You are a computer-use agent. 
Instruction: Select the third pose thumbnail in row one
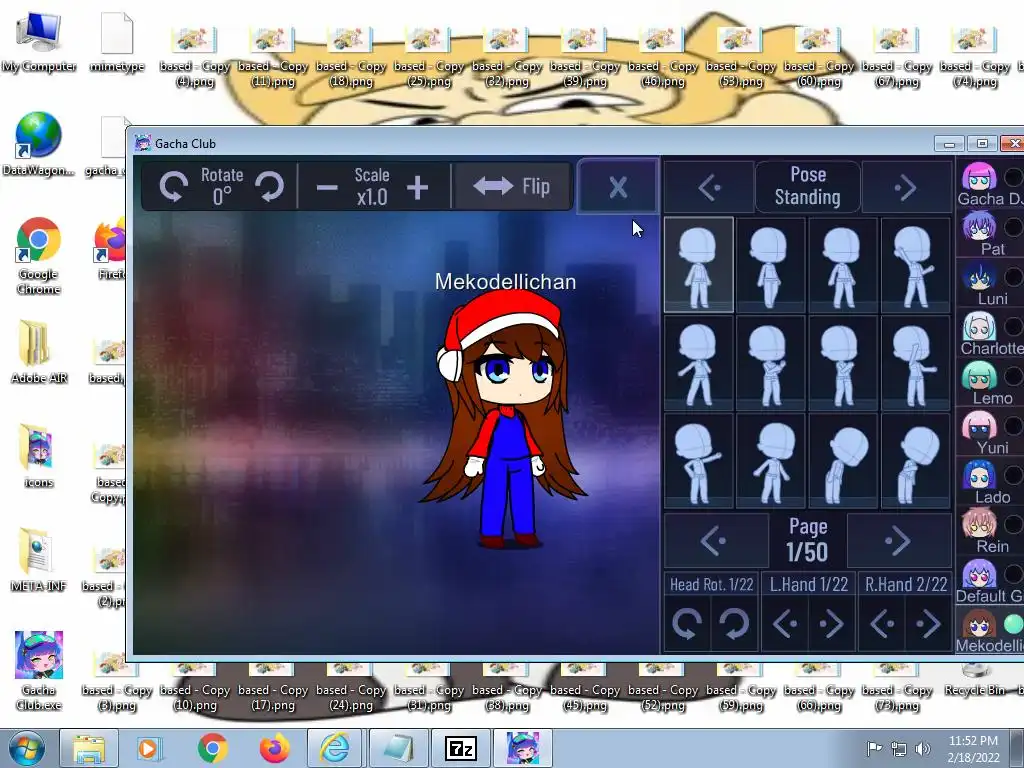[x=843, y=265]
